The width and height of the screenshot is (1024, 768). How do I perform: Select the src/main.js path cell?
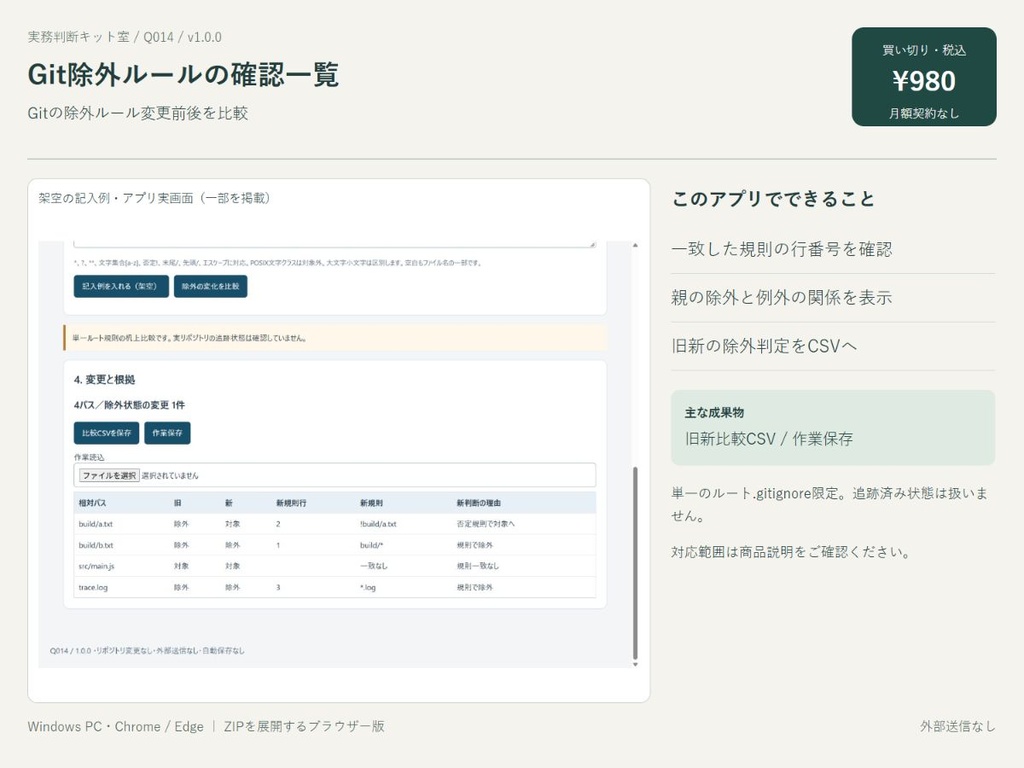(96, 566)
